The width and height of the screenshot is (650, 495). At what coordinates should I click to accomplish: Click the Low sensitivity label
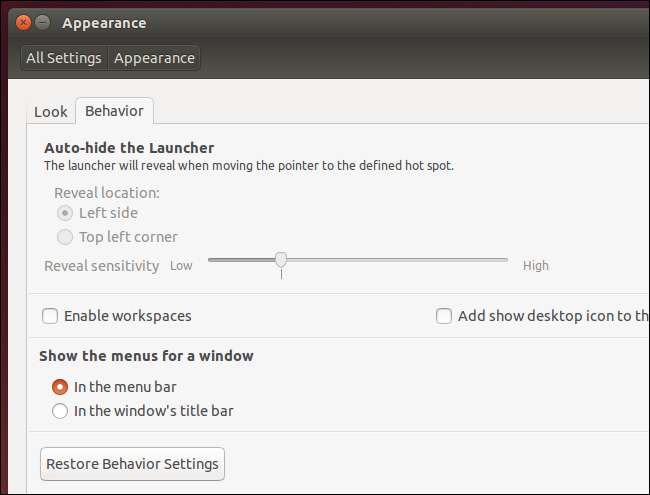[x=181, y=266]
